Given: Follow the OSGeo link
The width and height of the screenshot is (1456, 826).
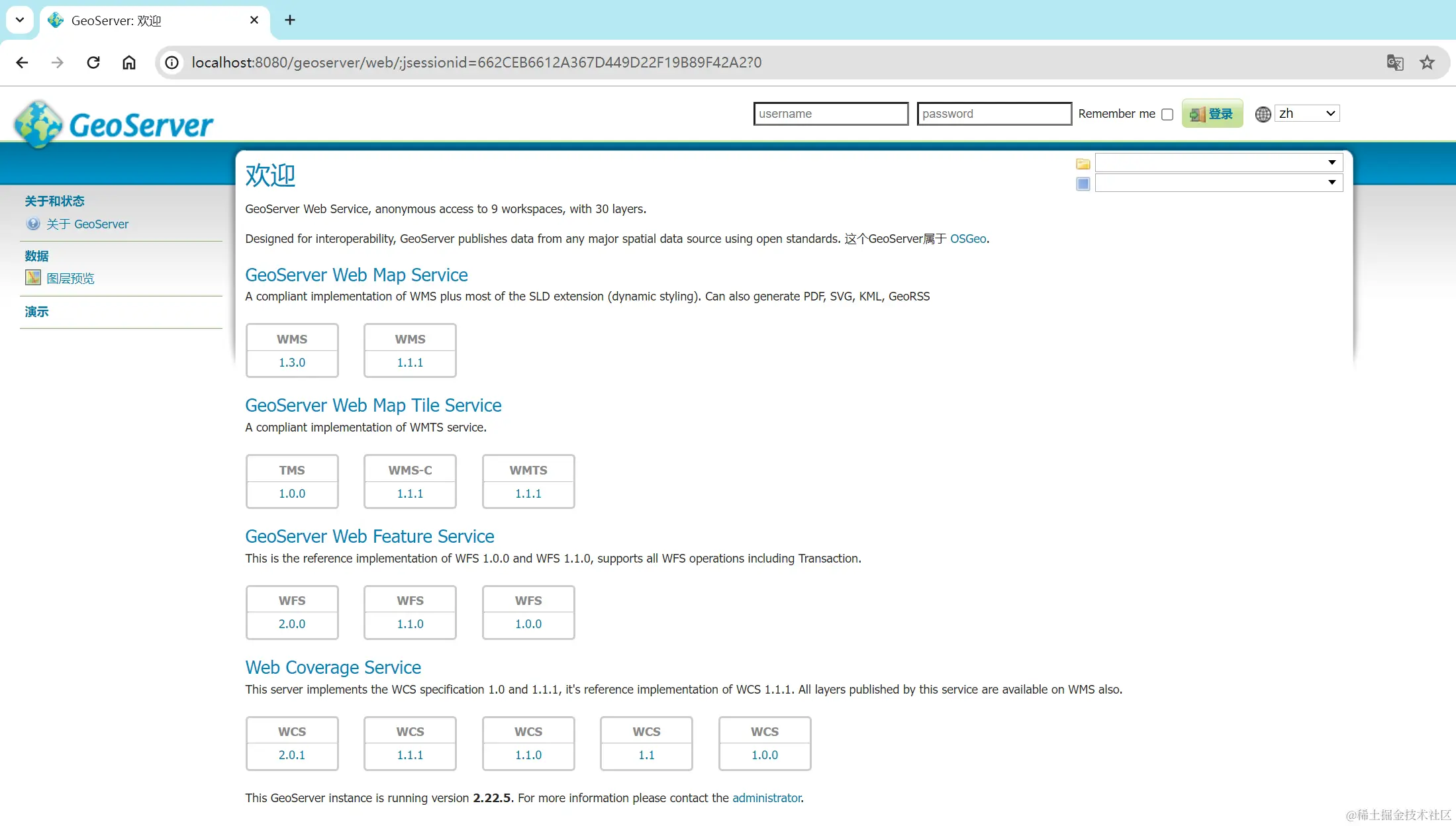Looking at the screenshot, I should 967,238.
